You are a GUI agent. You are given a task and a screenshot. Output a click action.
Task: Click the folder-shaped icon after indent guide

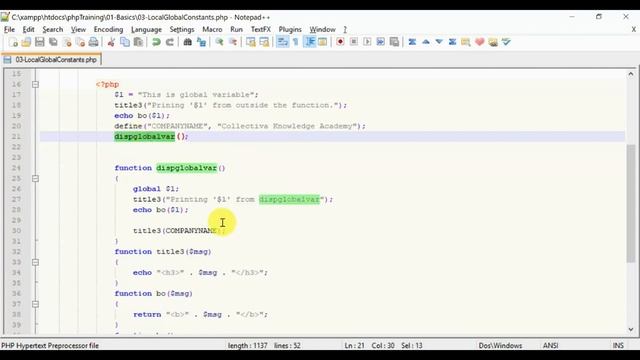point(322,42)
